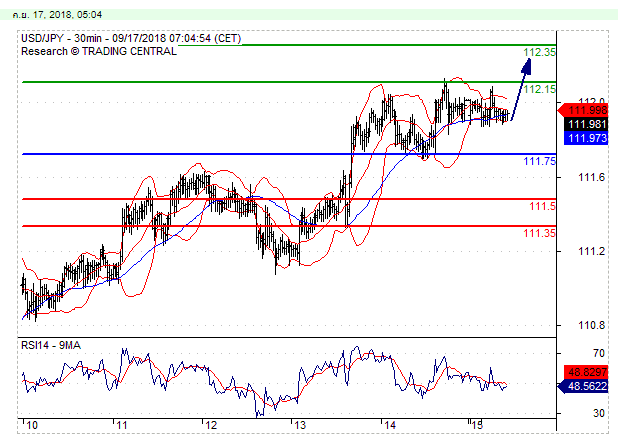Select the black 111.981 current price tag
Viewport: 618px width, 443px height.
click(586, 124)
